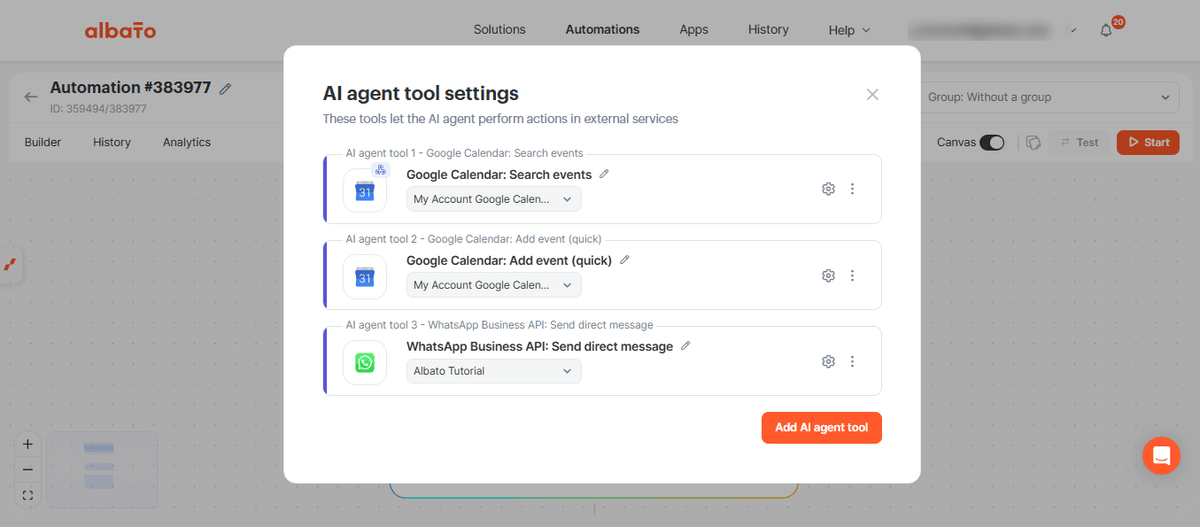Open settings gear for Add event (quick) tool
Viewport: 1200px width, 527px height.
(x=828, y=276)
